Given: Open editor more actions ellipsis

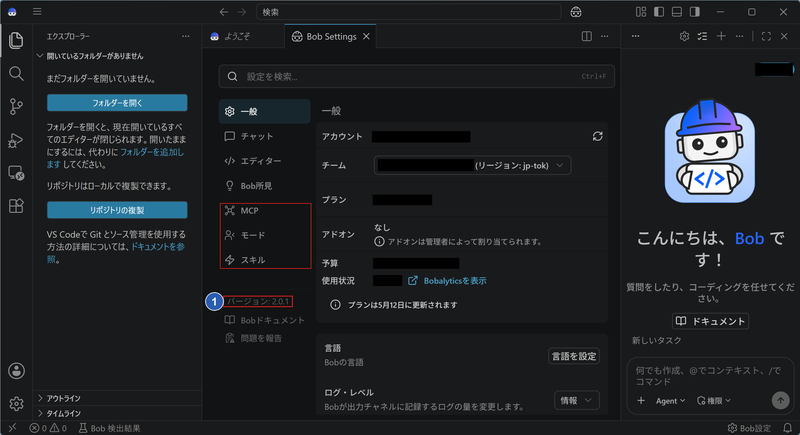Looking at the screenshot, I should point(605,36).
